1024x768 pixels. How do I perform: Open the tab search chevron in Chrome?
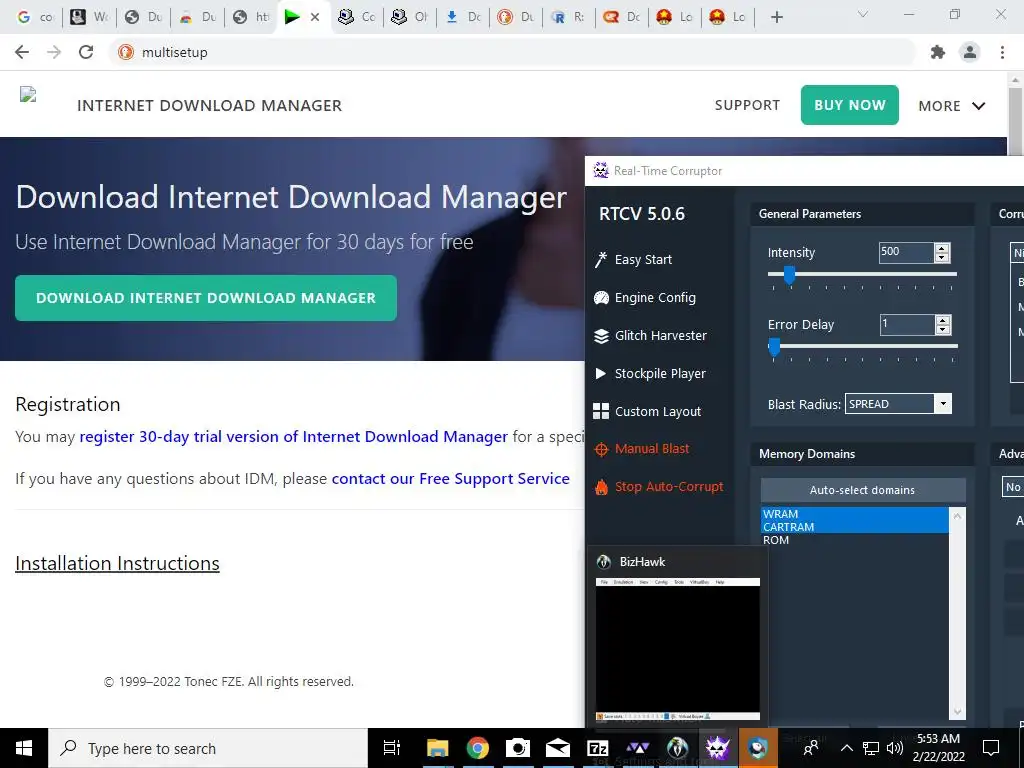pos(863,14)
